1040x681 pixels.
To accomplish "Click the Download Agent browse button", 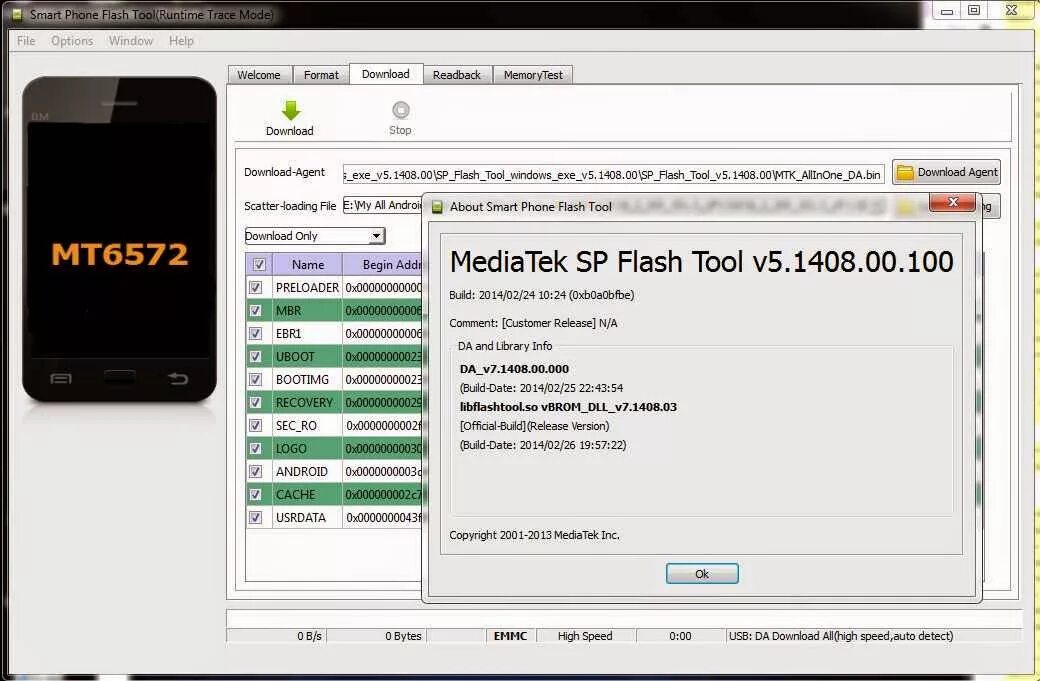I will (x=946, y=172).
